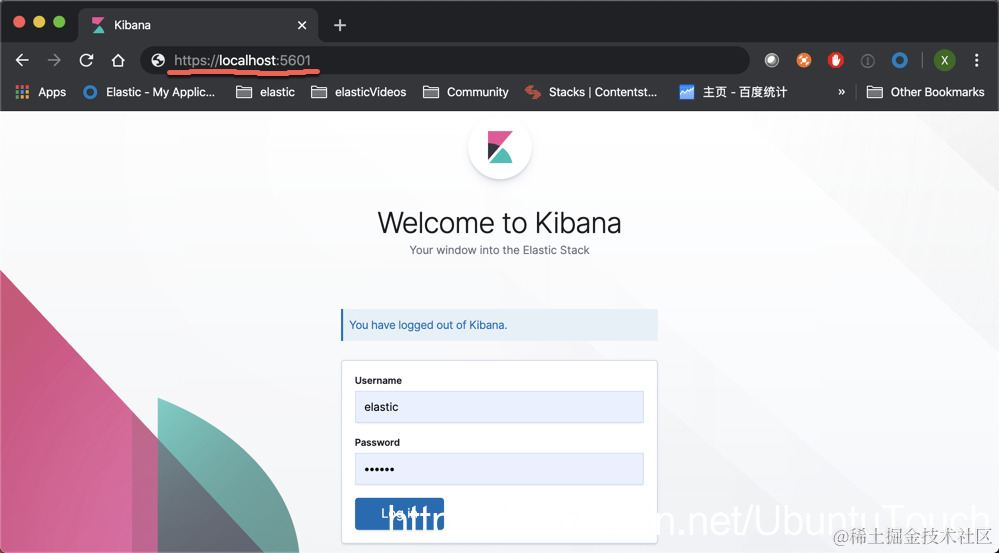Click the orange lifebuoy extension icon
The image size is (999, 553).
point(803,61)
